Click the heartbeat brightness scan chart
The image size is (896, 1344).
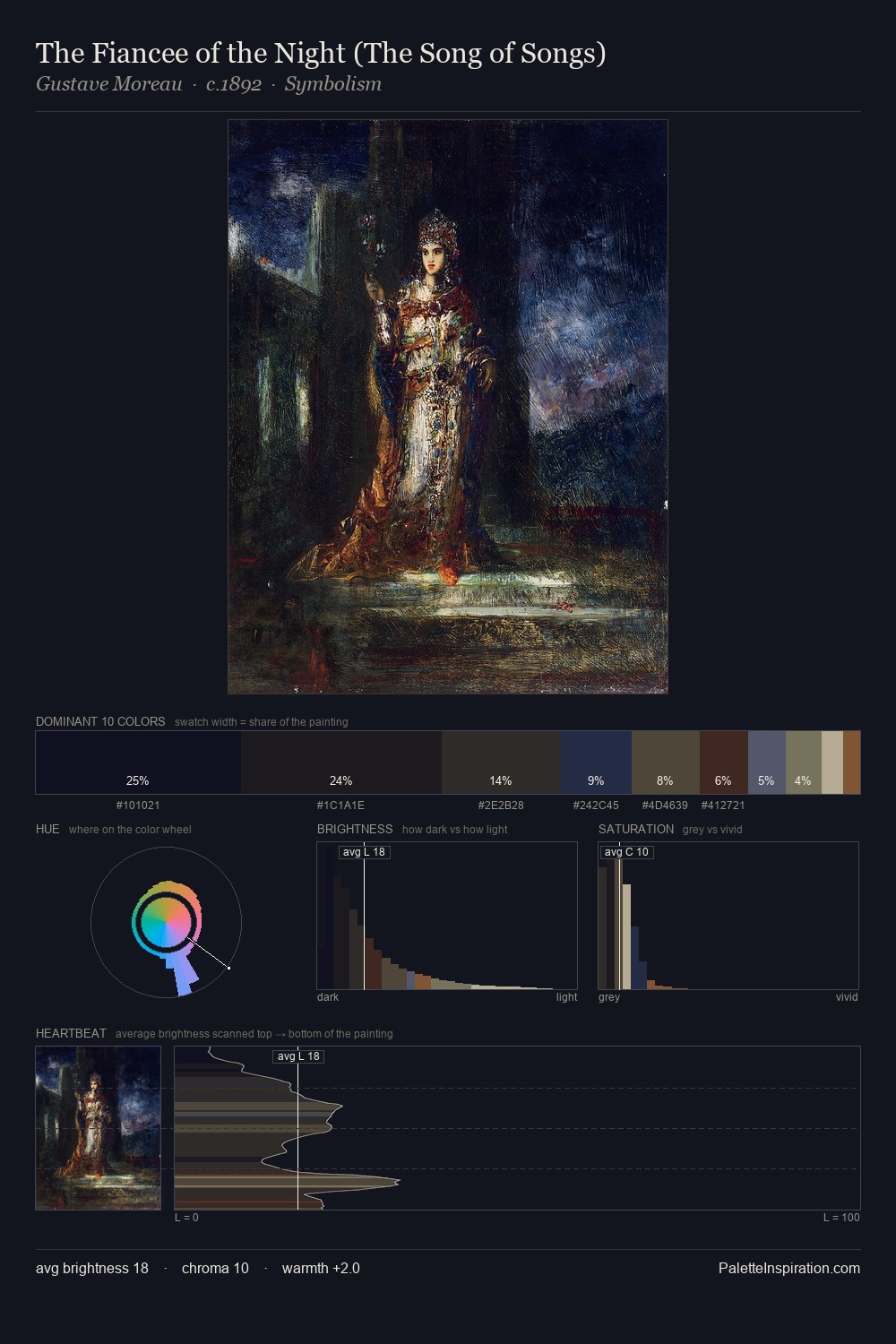coord(517,1128)
